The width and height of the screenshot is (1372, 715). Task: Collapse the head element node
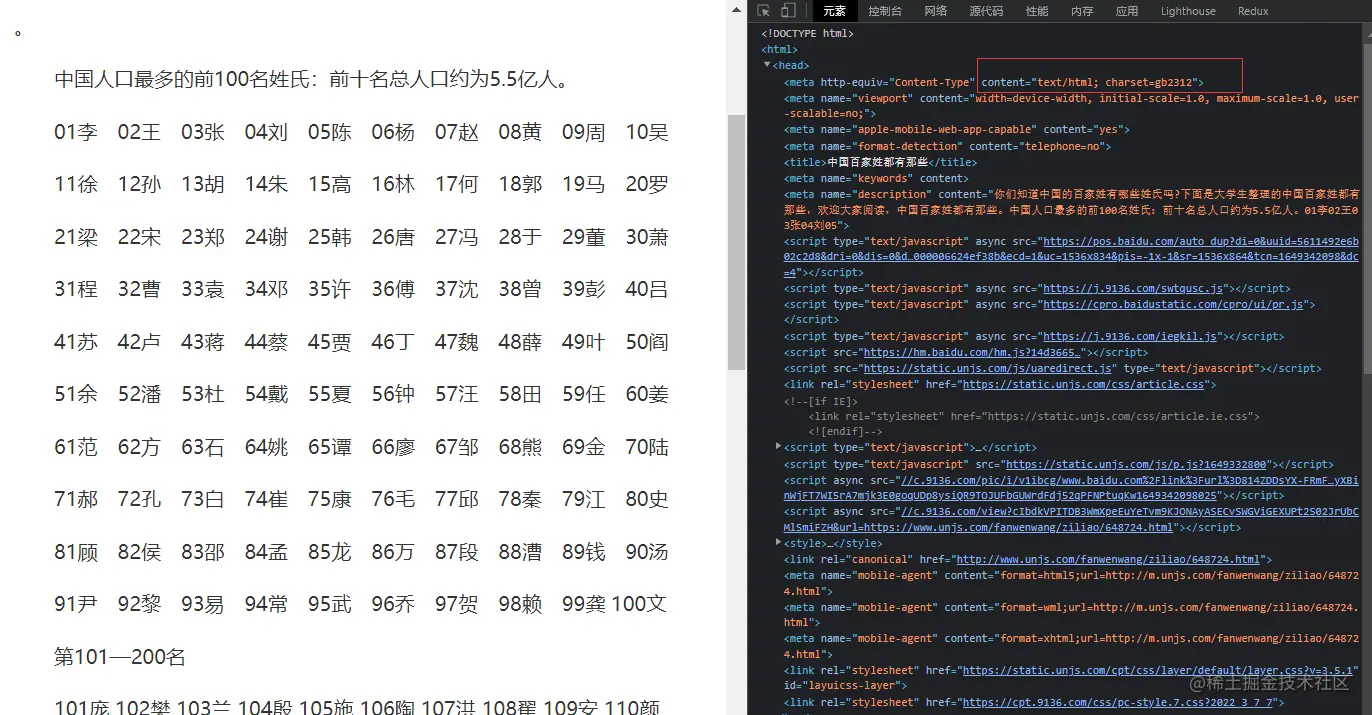767,65
